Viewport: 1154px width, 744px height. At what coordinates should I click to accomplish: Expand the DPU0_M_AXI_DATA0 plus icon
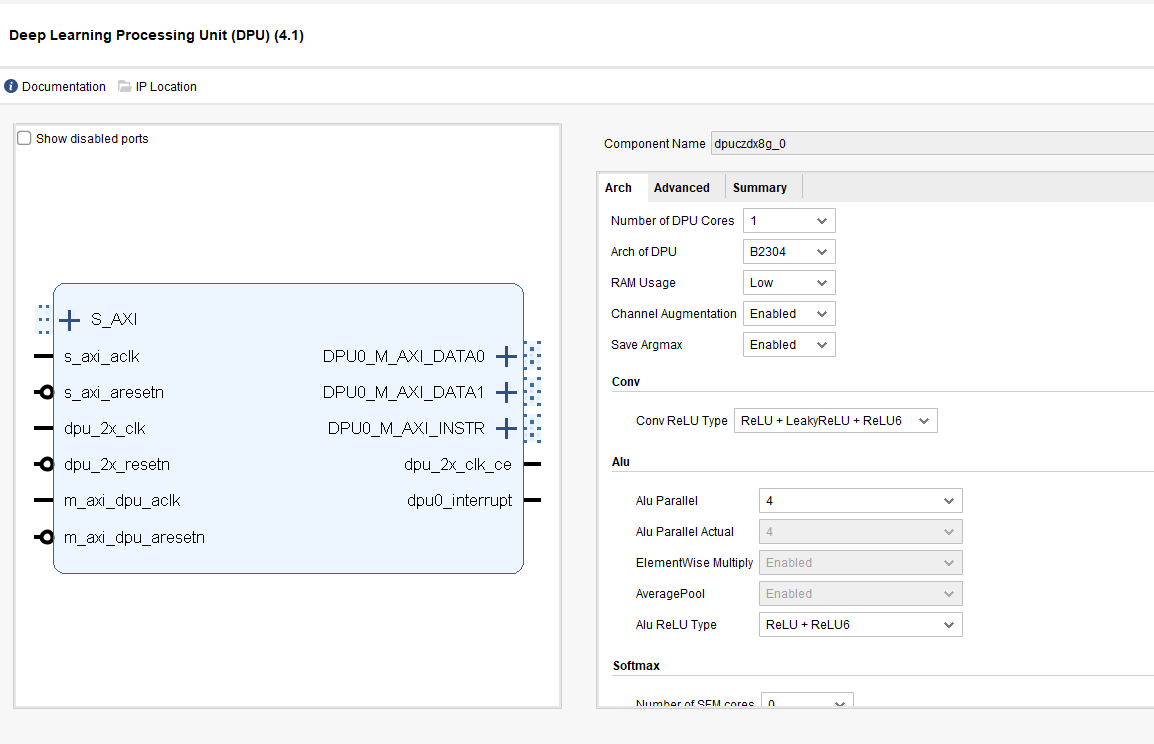[x=507, y=356]
